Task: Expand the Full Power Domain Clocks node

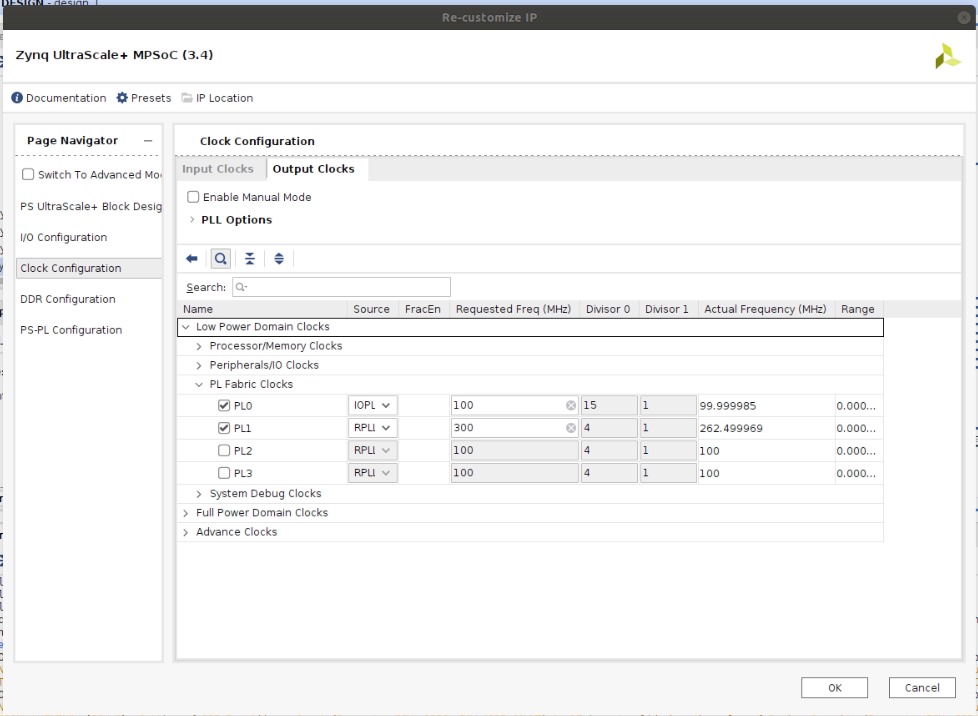Action: coord(186,513)
